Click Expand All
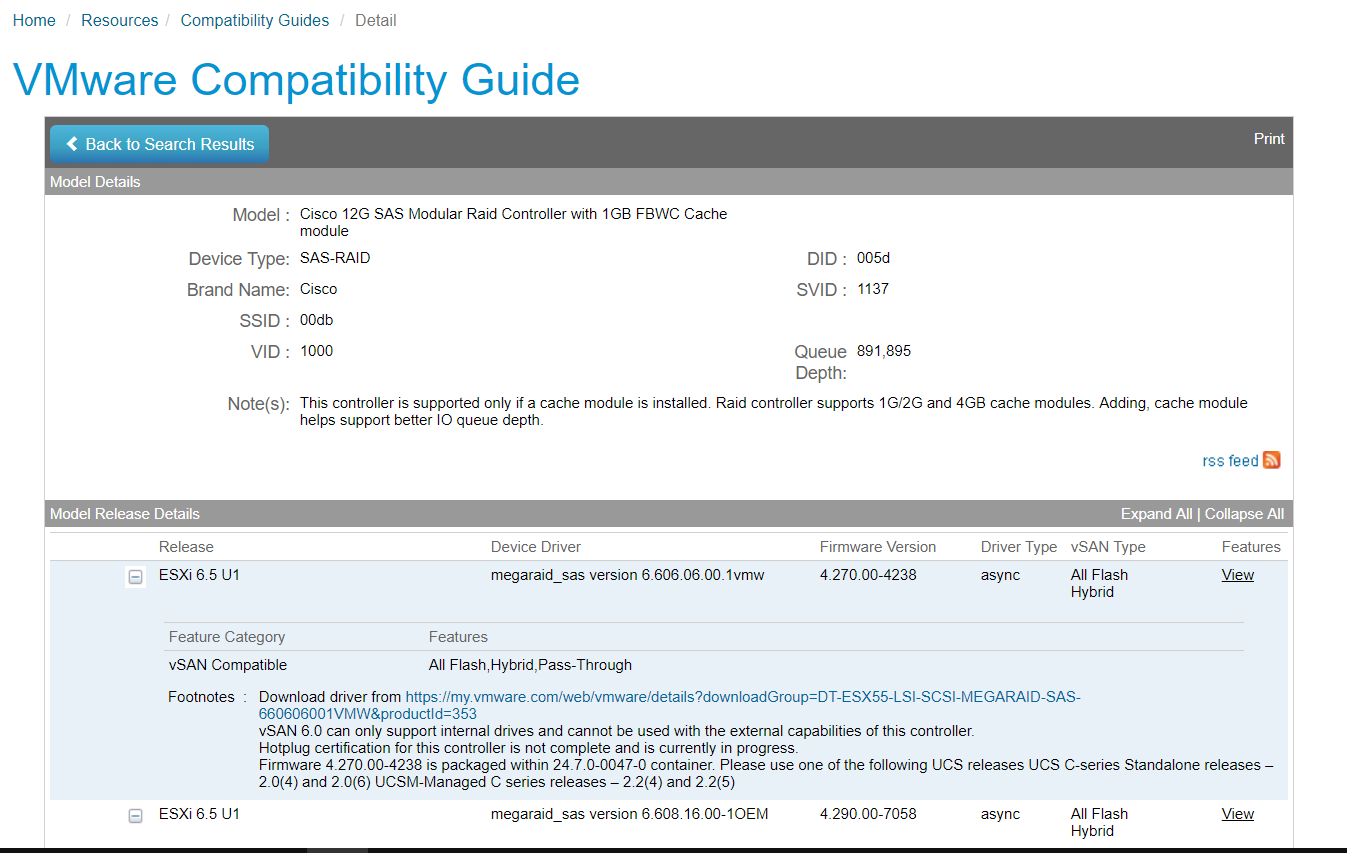The image size is (1347, 853). click(x=1156, y=514)
